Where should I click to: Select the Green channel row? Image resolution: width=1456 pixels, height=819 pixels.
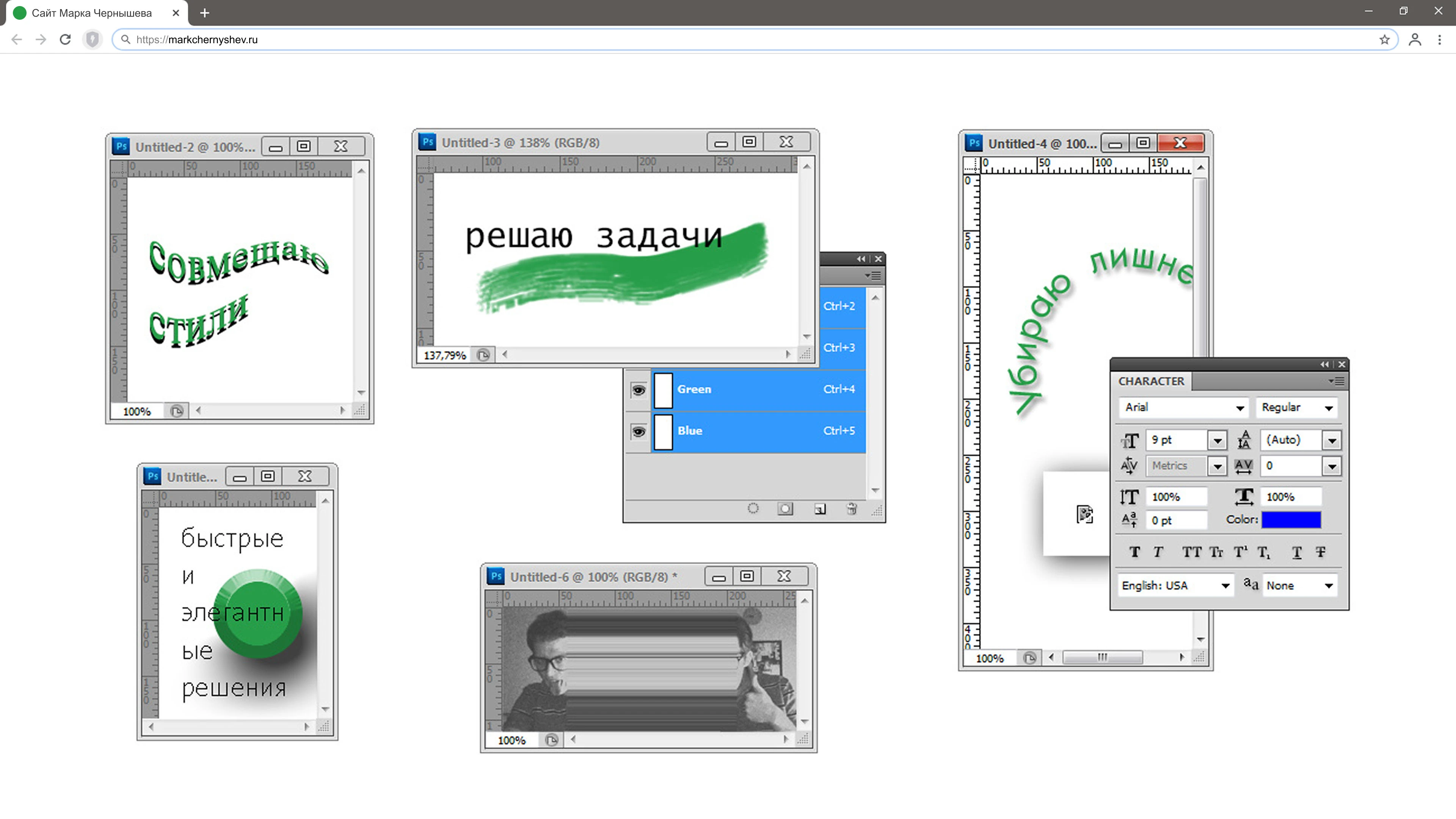(x=758, y=390)
